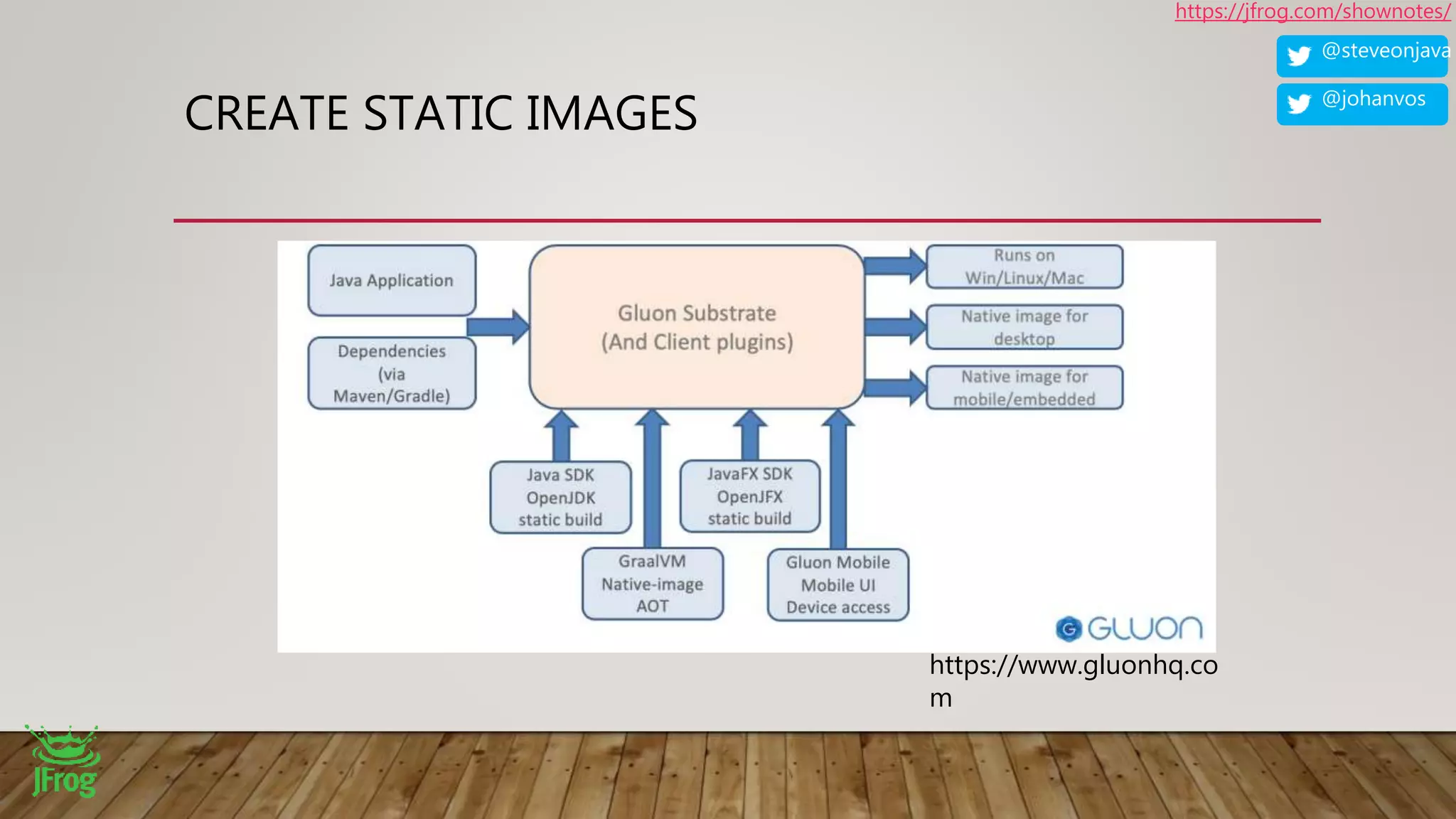Click the arrow pointing to Native image for mobile/embedded
The image size is (1456, 819).
pos(895,388)
